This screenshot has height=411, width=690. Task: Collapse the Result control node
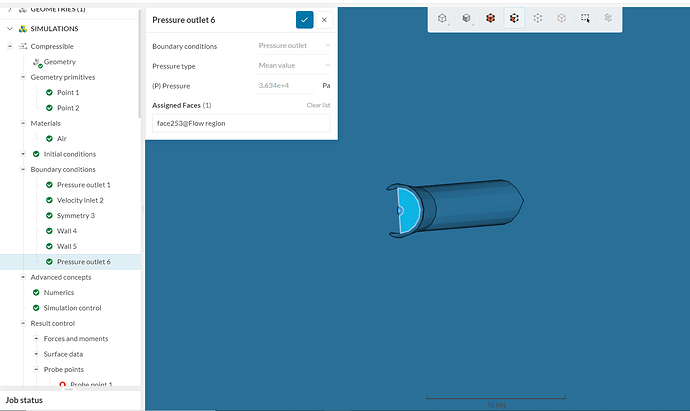(23, 323)
